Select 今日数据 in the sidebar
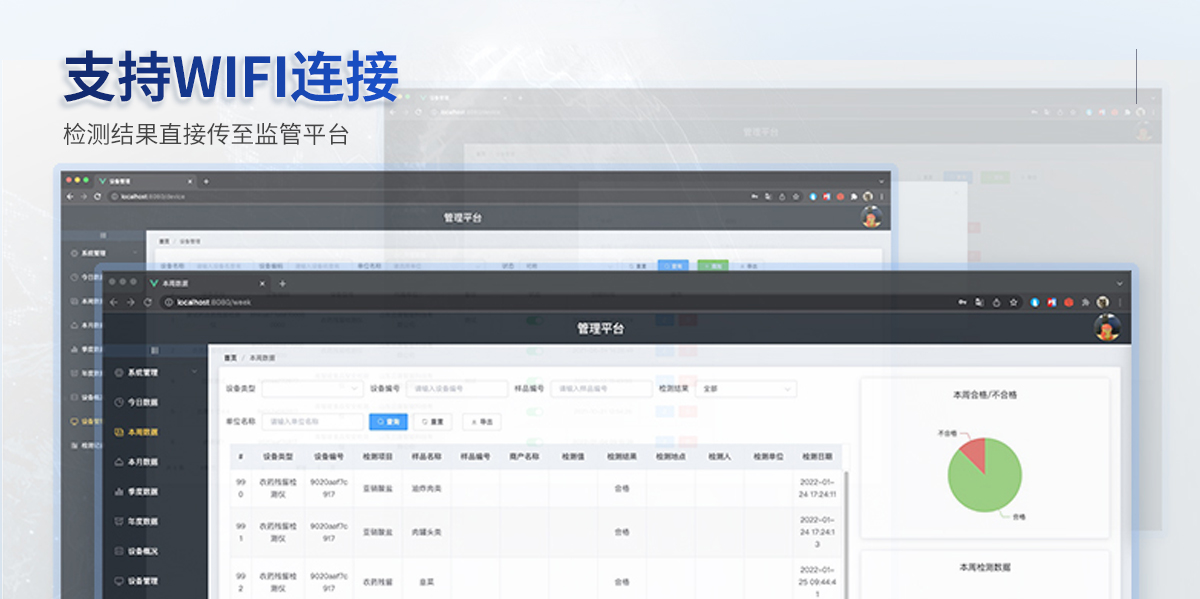This screenshot has width=1200, height=599. tap(142, 402)
